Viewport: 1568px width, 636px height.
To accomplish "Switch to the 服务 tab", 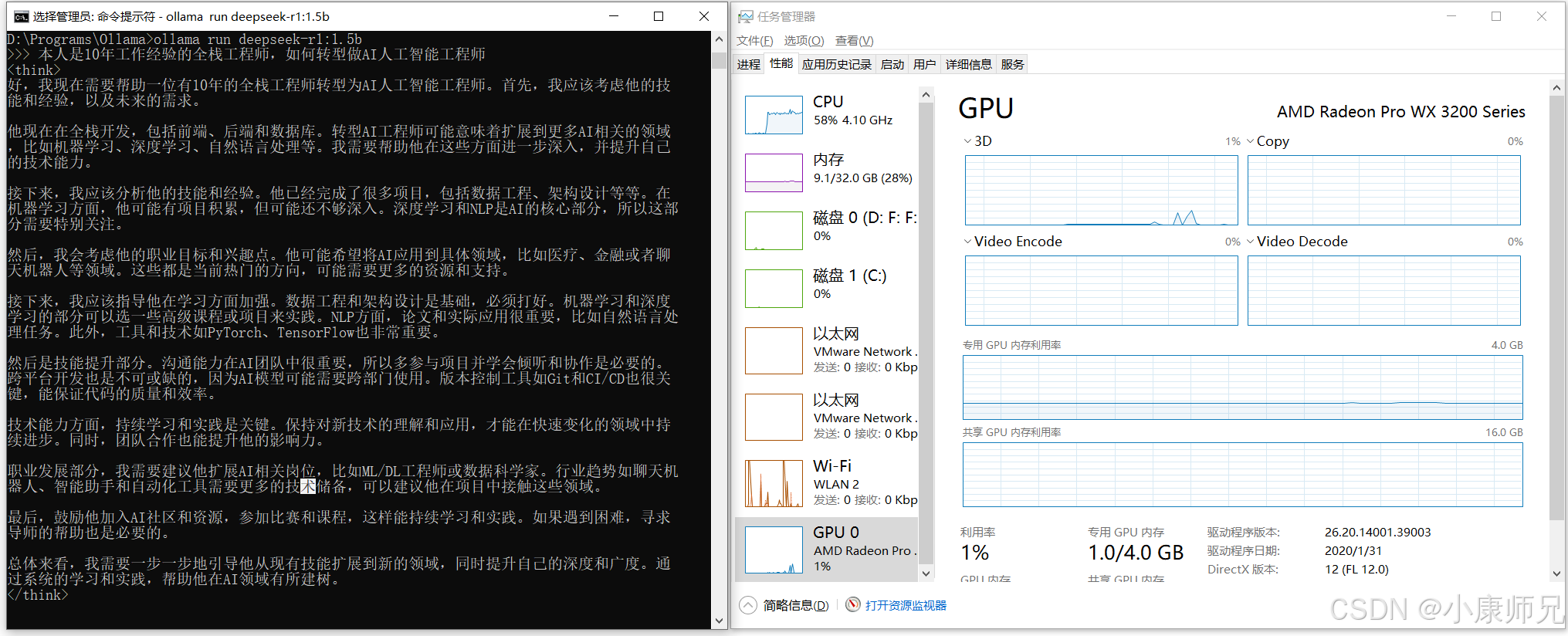I will coord(1013,64).
